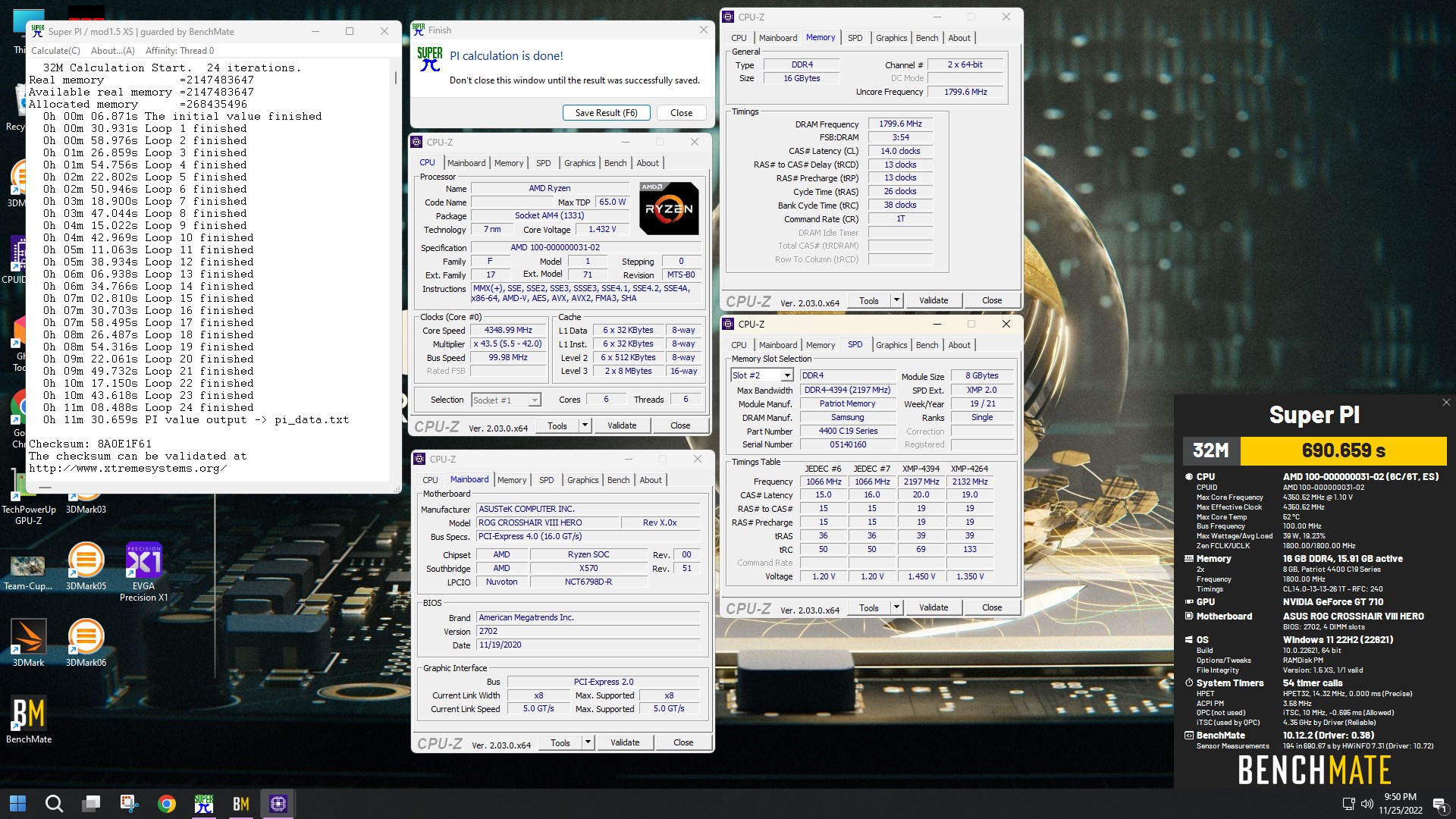Click the Part Number 4400 C19 Series field

coord(848,431)
